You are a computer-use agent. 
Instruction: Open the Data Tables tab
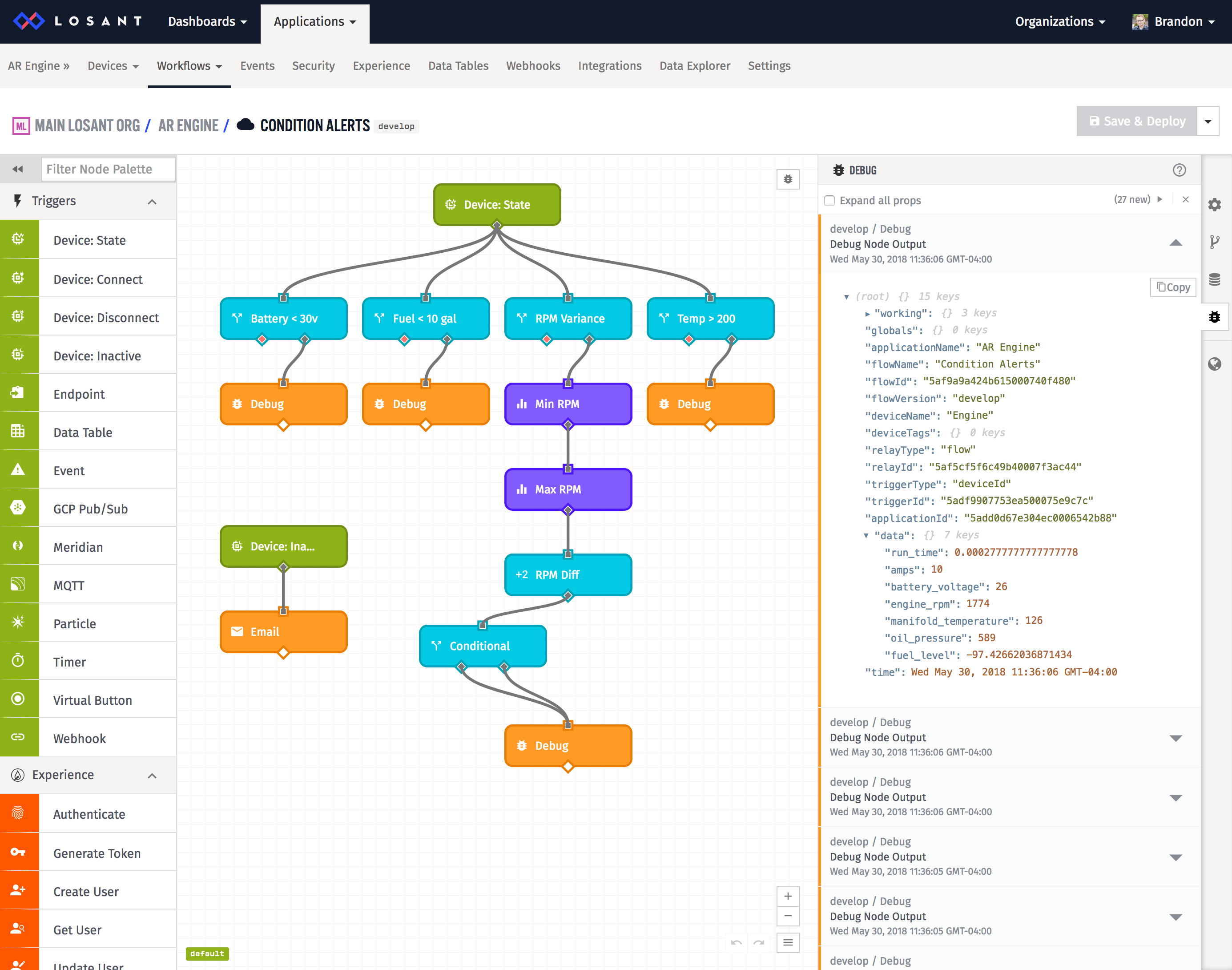(x=458, y=66)
